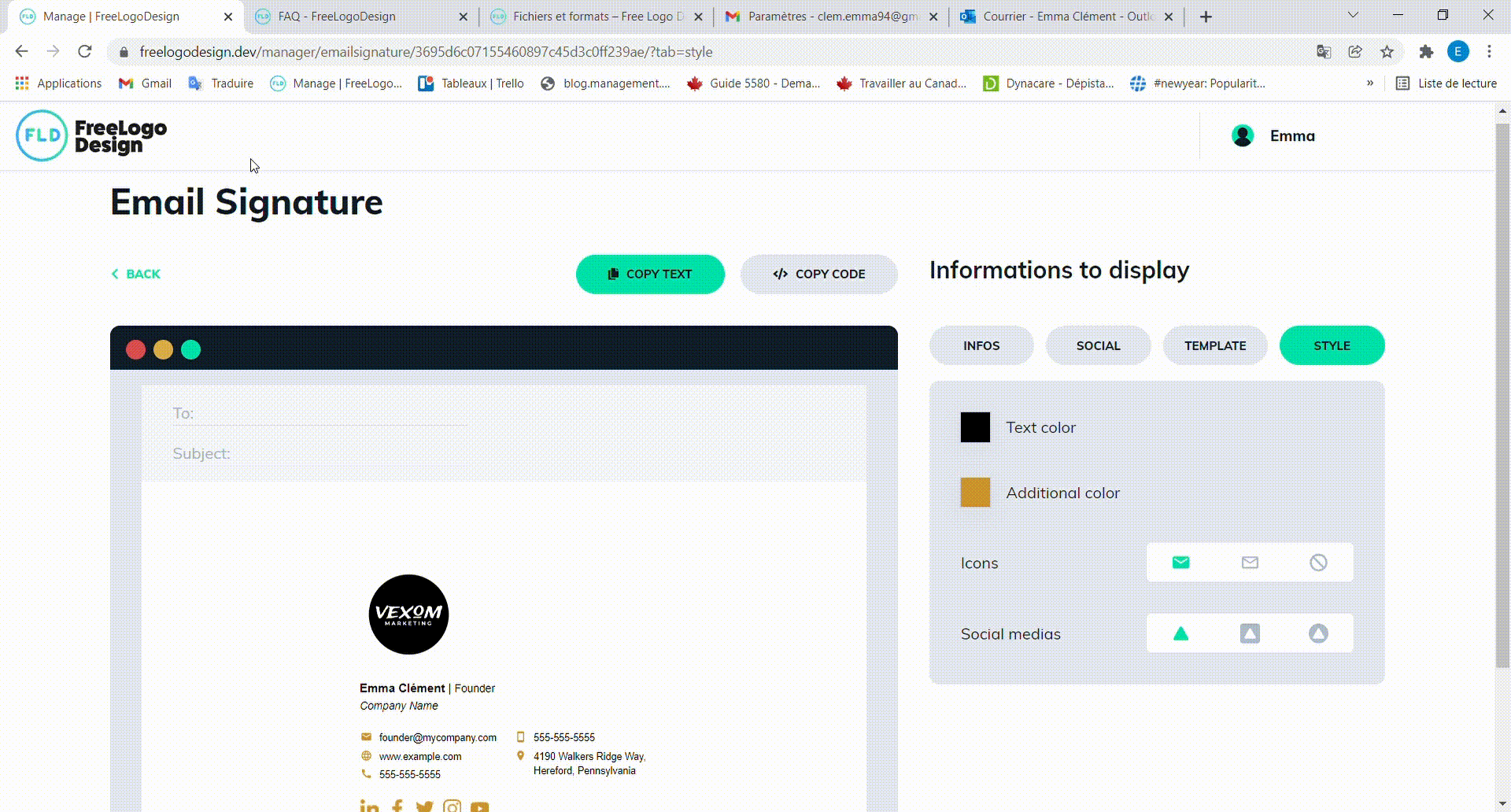1511x812 pixels.
Task: Open the Tableaux | Trello bookmark
Action: click(471, 83)
